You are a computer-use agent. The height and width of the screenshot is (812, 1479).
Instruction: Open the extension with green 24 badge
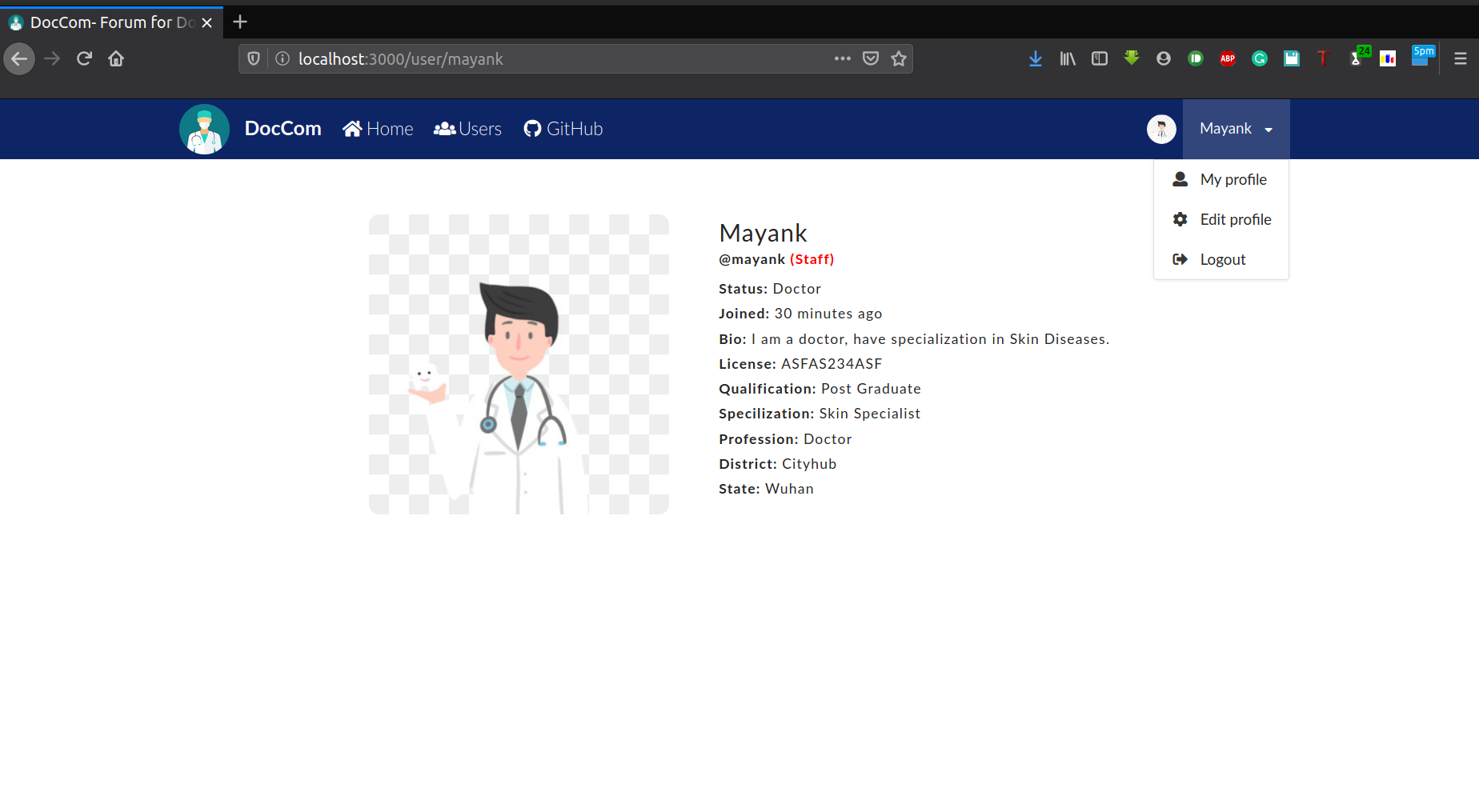pos(1359,56)
